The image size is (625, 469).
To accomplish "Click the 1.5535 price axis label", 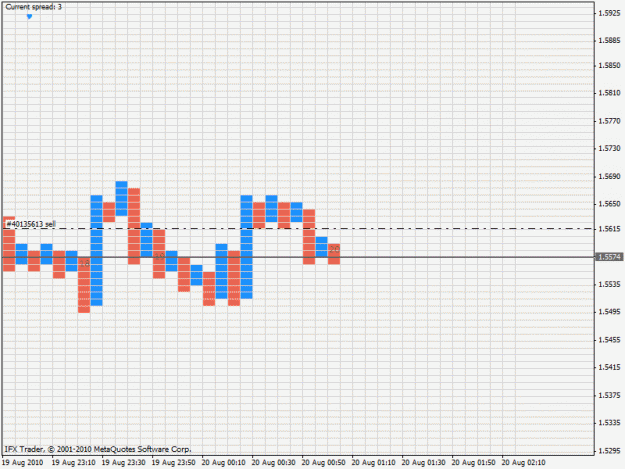I will (609, 284).
